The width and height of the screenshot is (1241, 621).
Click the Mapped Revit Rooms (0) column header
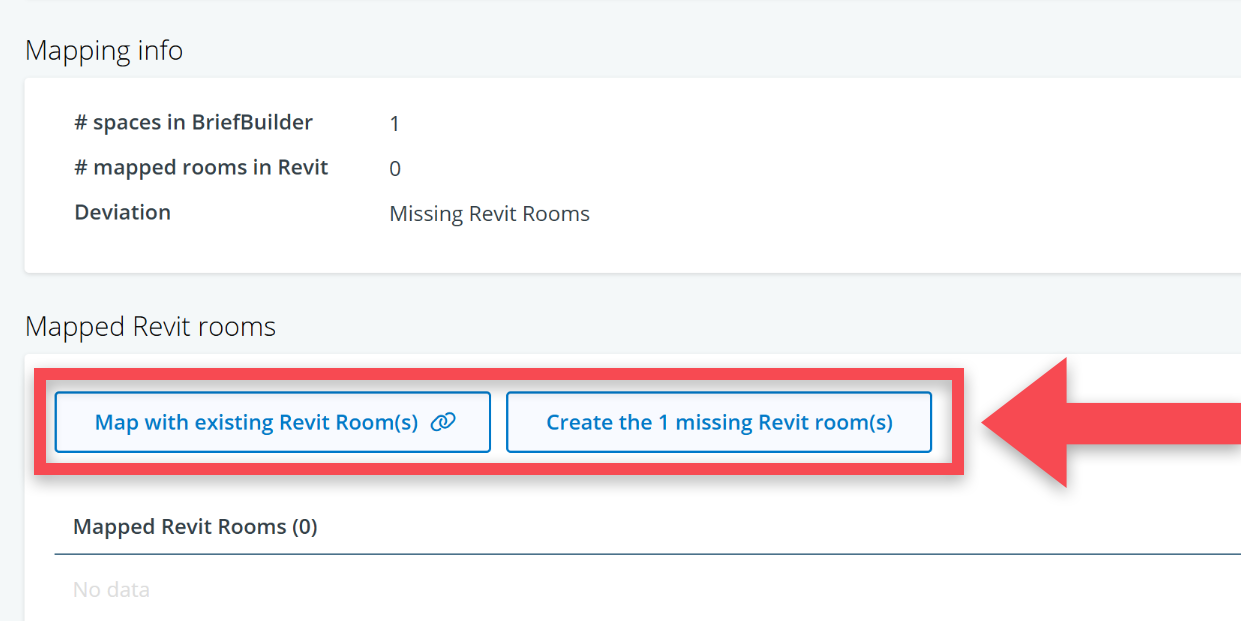tap(195, 526)
